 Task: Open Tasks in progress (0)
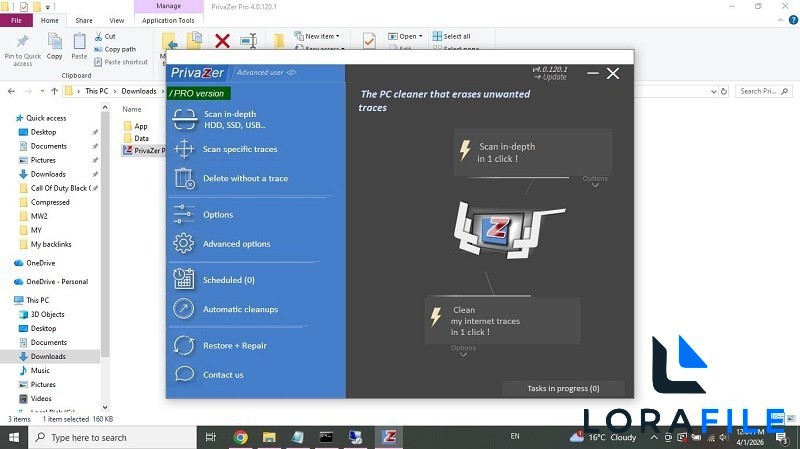[x=563, y=388]
